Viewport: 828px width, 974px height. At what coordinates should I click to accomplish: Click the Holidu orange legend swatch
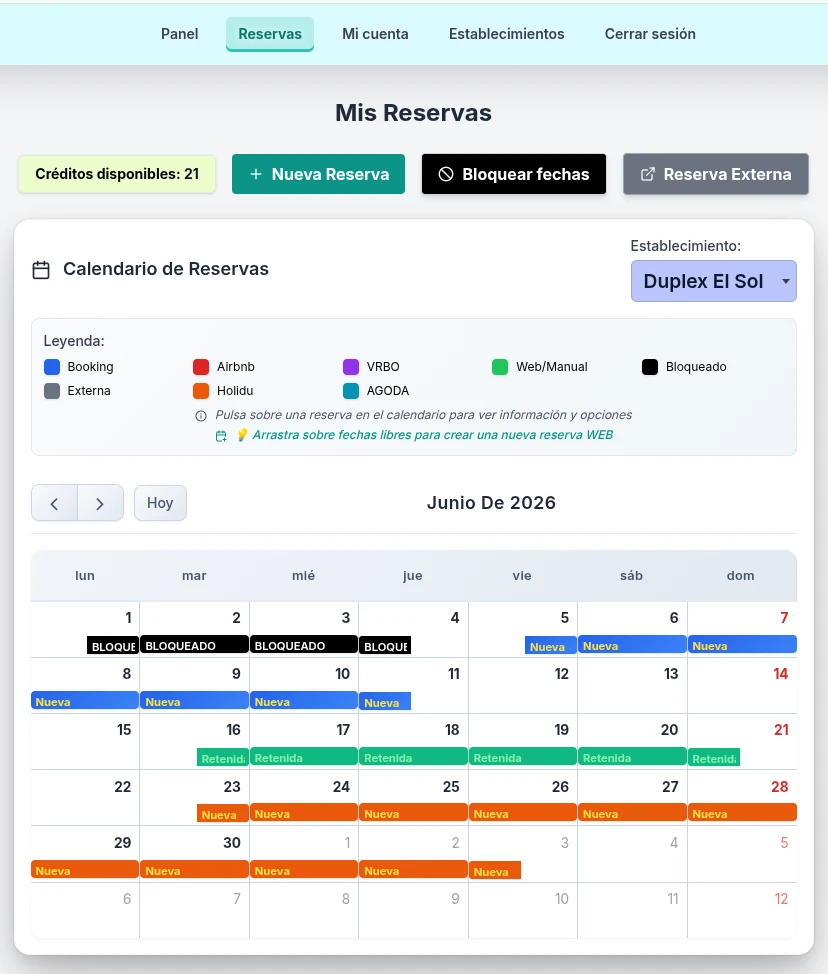pos(201,391)
